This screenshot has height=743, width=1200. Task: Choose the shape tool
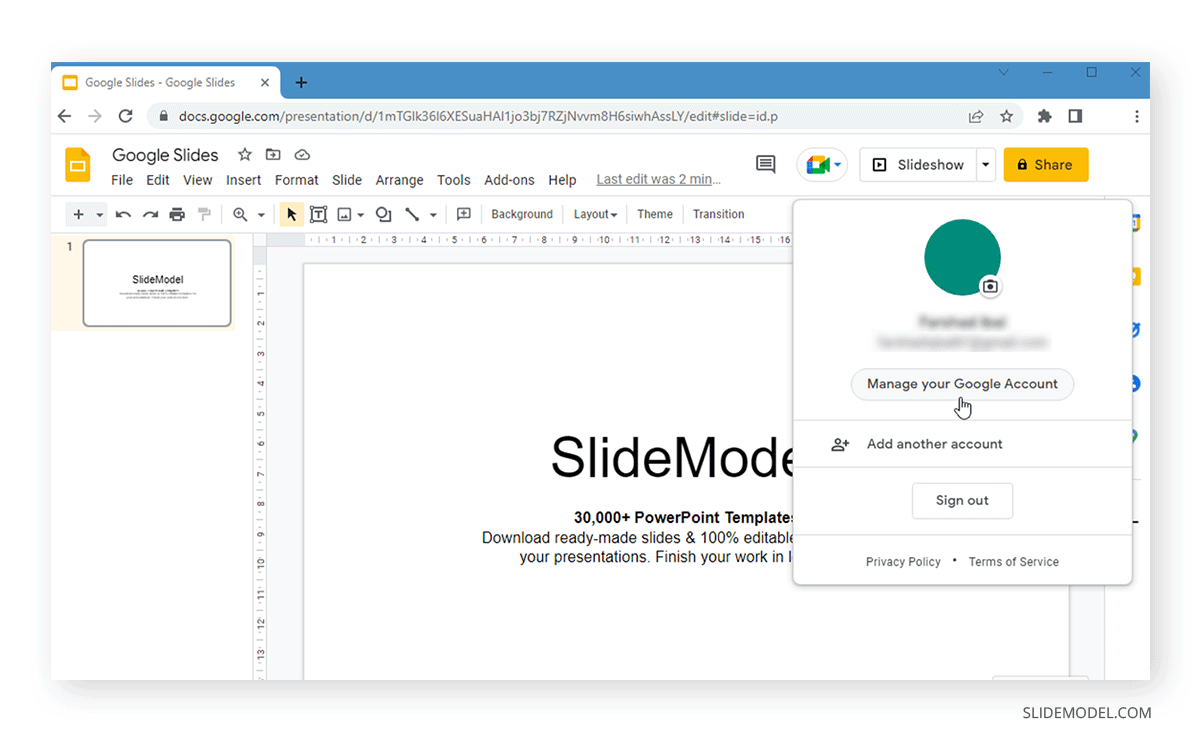[383, 214]
